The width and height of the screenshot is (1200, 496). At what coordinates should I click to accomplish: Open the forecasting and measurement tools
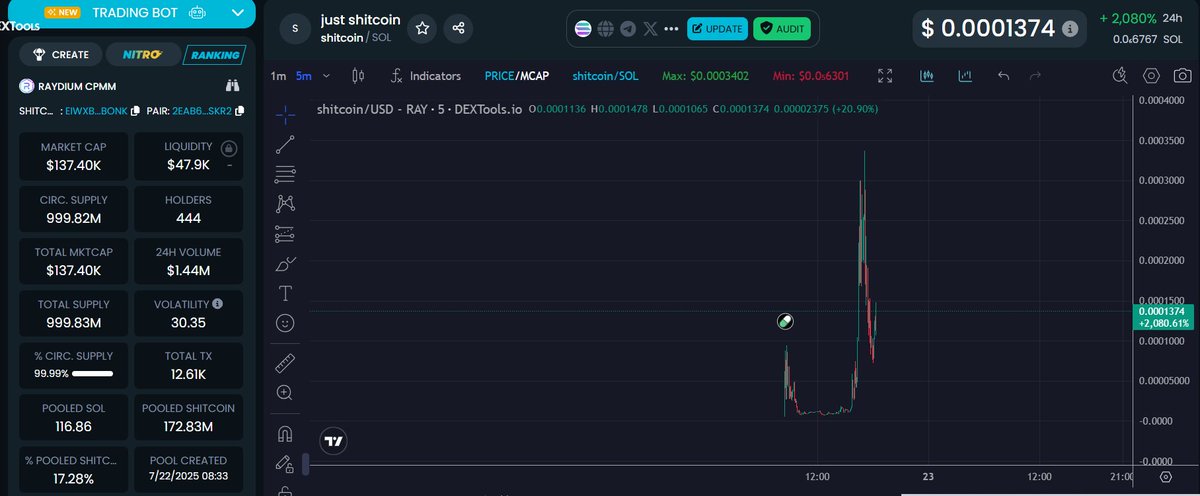pyautogui.click(x=285, y=234)
